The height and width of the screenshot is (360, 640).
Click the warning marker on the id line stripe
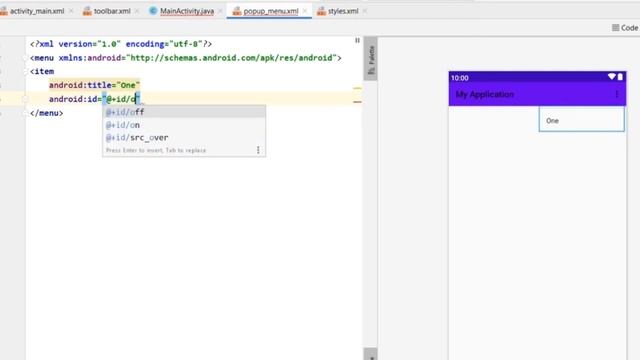click(x=357, y=102)
